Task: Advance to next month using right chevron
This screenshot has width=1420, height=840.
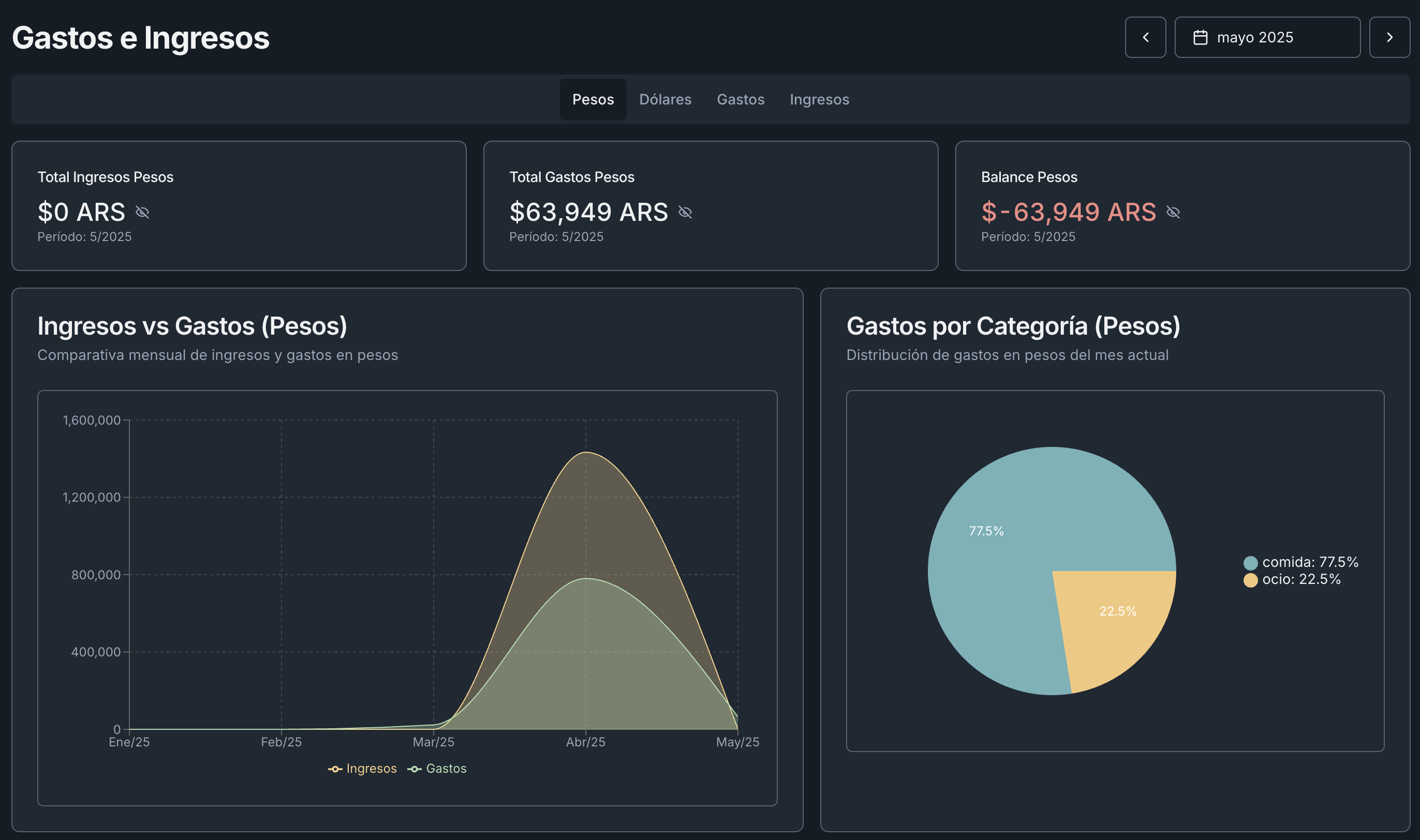Action: pyautogui.click(x=1390, y=37)
